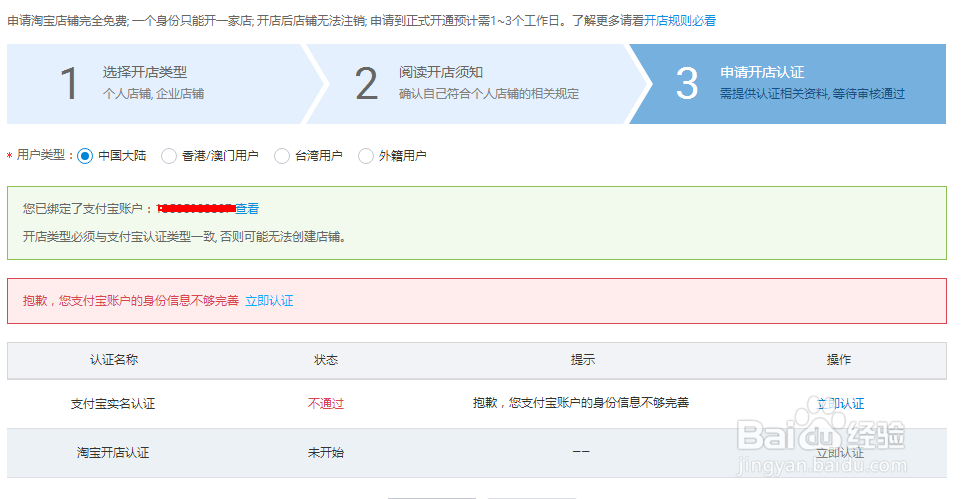Click the 提示 column header
961x499 pixels.
pyautogui.click(x=582, y=360)
